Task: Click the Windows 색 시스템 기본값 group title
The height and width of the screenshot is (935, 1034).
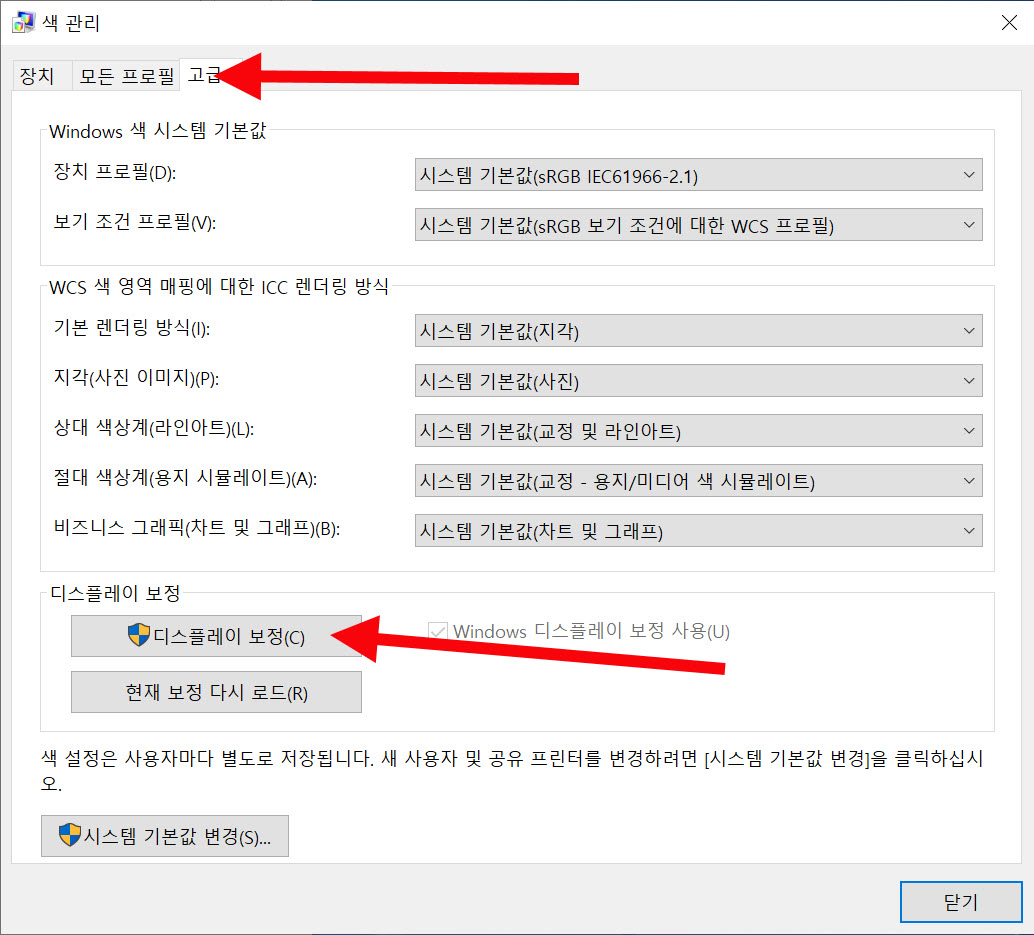Action: tap(158, 131)
